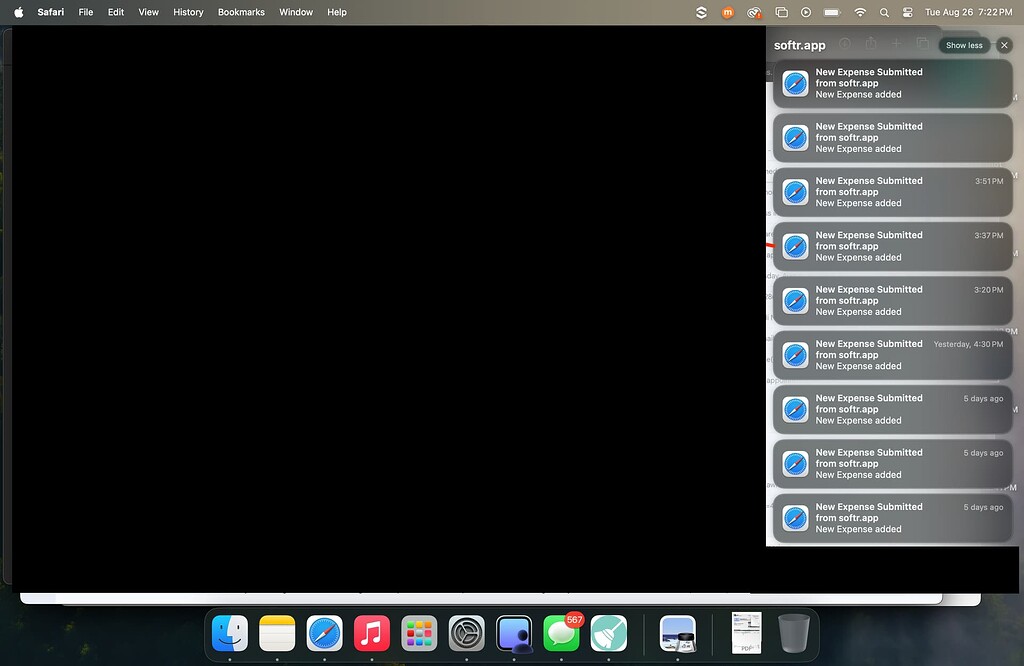
Task: Launch the Notes app in dock
Action: coord(277,633)
